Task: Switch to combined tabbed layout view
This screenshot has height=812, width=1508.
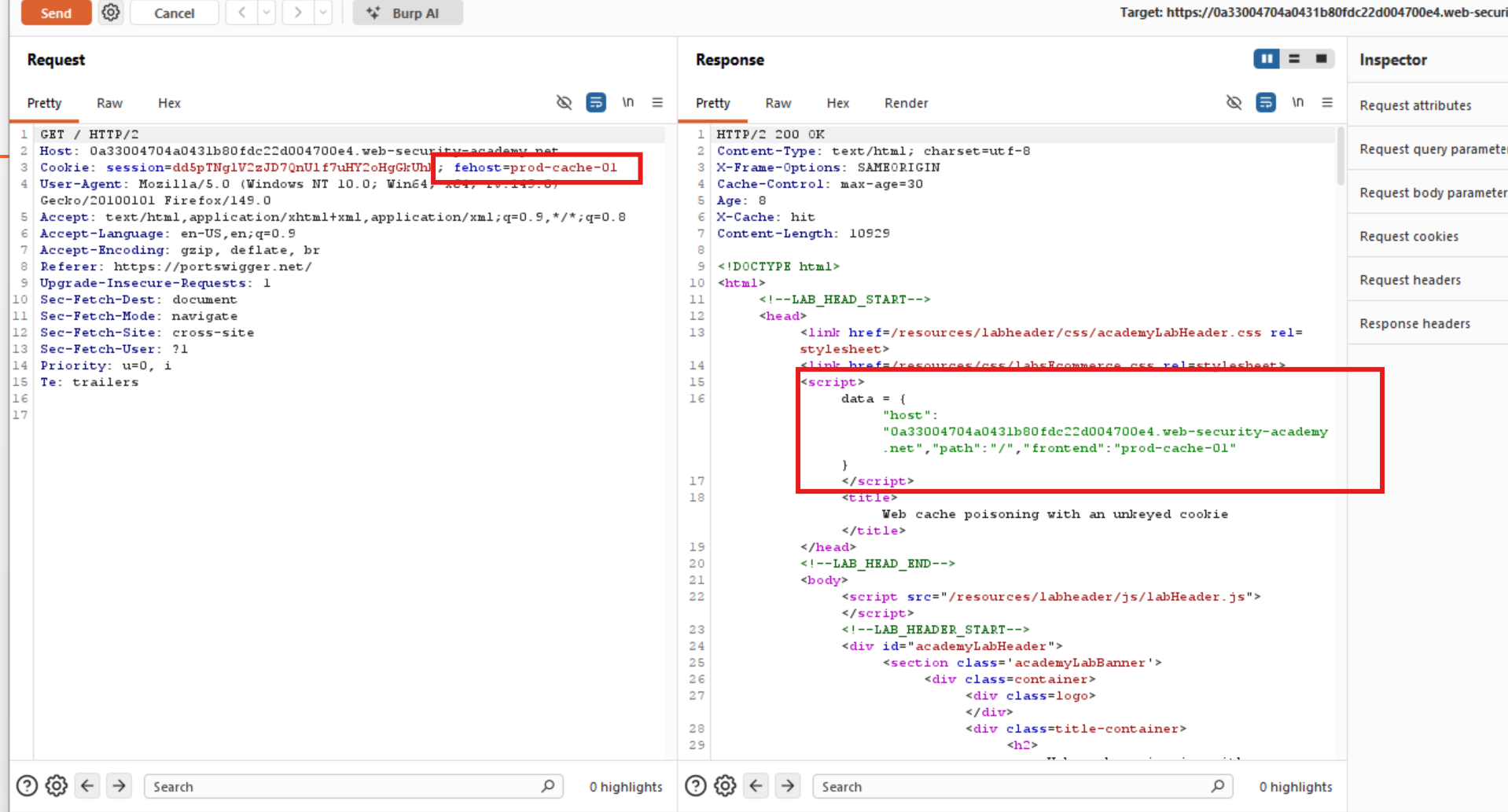Action: pyautogui.click(x=1321, y=59)
